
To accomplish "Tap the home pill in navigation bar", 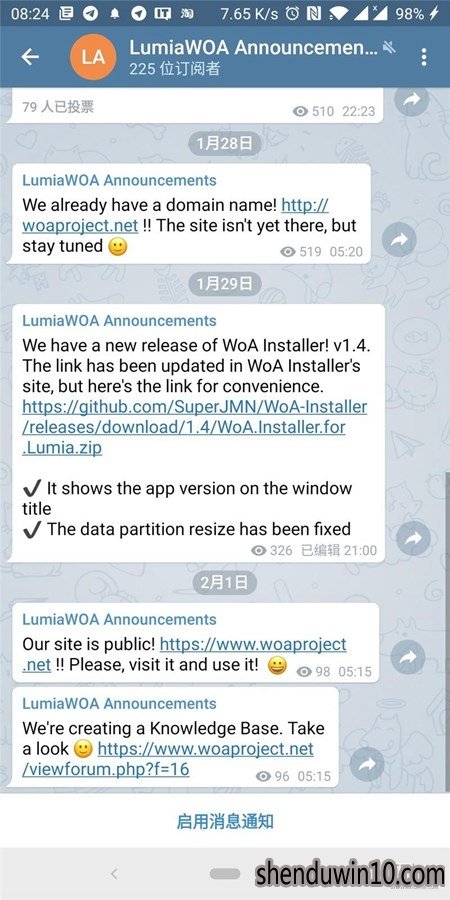I will pos(225,874).
